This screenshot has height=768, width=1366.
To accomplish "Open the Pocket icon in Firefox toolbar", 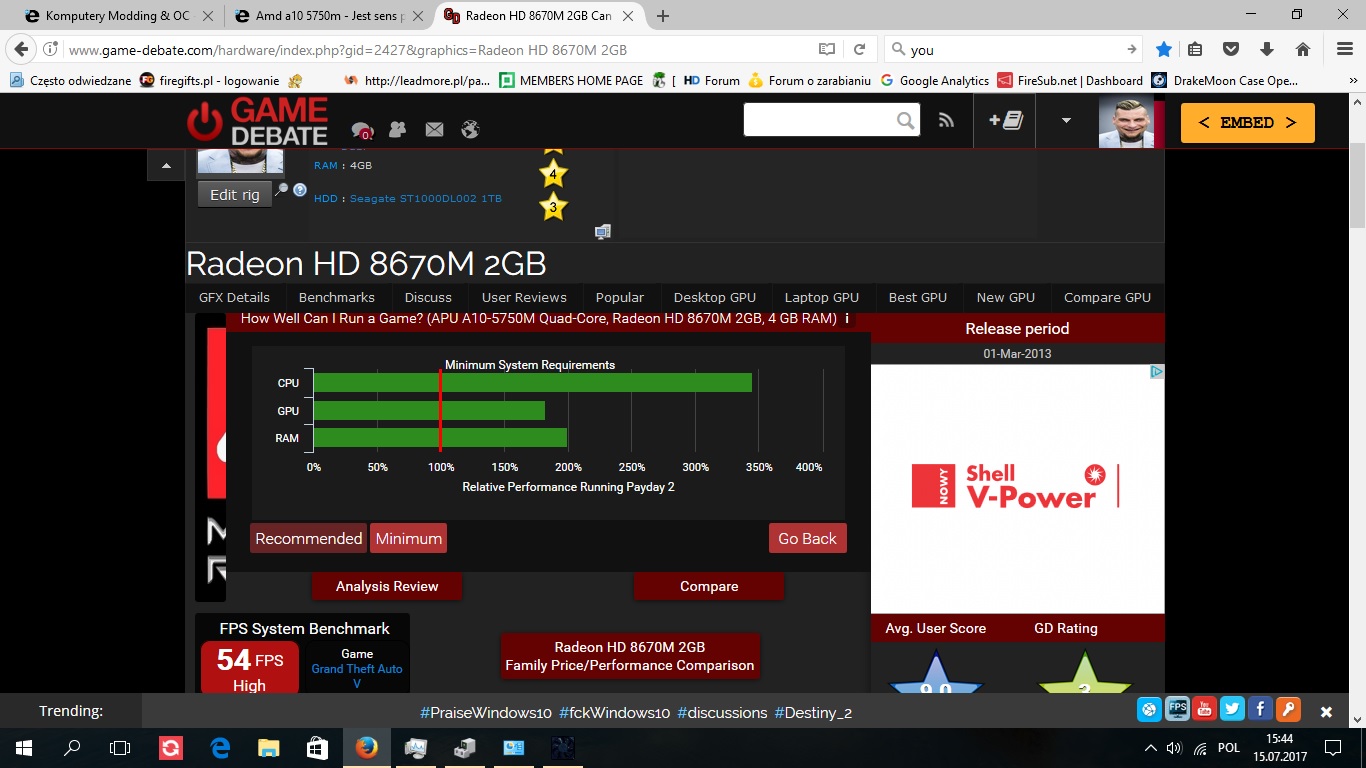I will pos(1231,49).
